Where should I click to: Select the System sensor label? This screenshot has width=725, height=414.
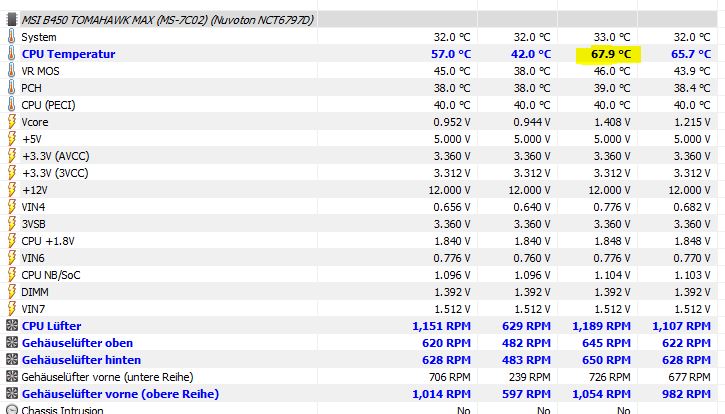click(x=39, y=37)
